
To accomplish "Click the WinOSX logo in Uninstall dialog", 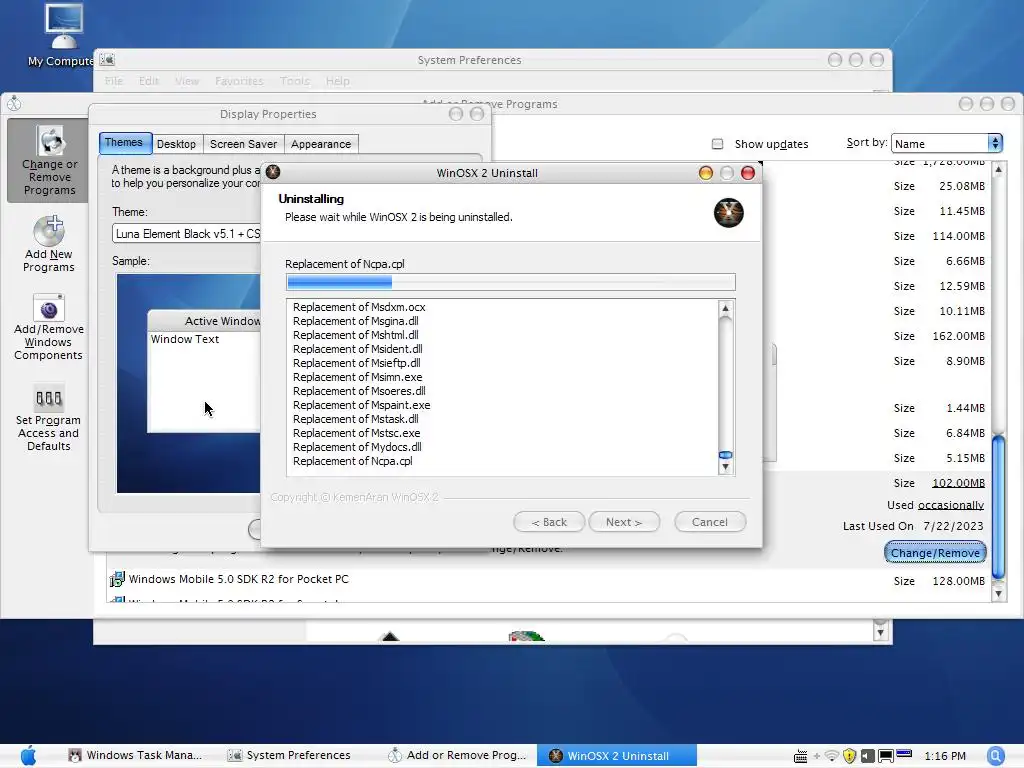I will tap(728, 213).
